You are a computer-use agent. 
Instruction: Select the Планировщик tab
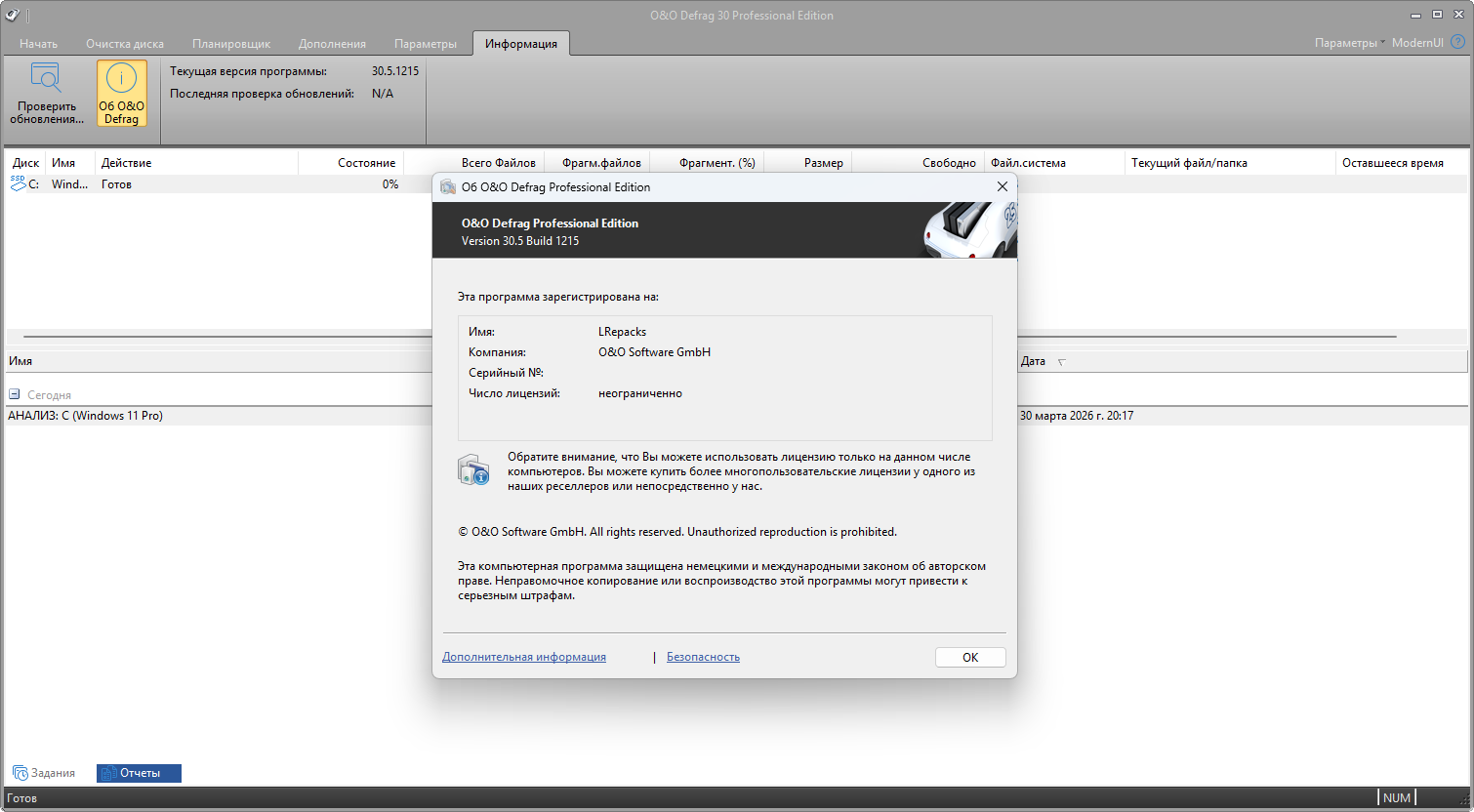point(230,44)
